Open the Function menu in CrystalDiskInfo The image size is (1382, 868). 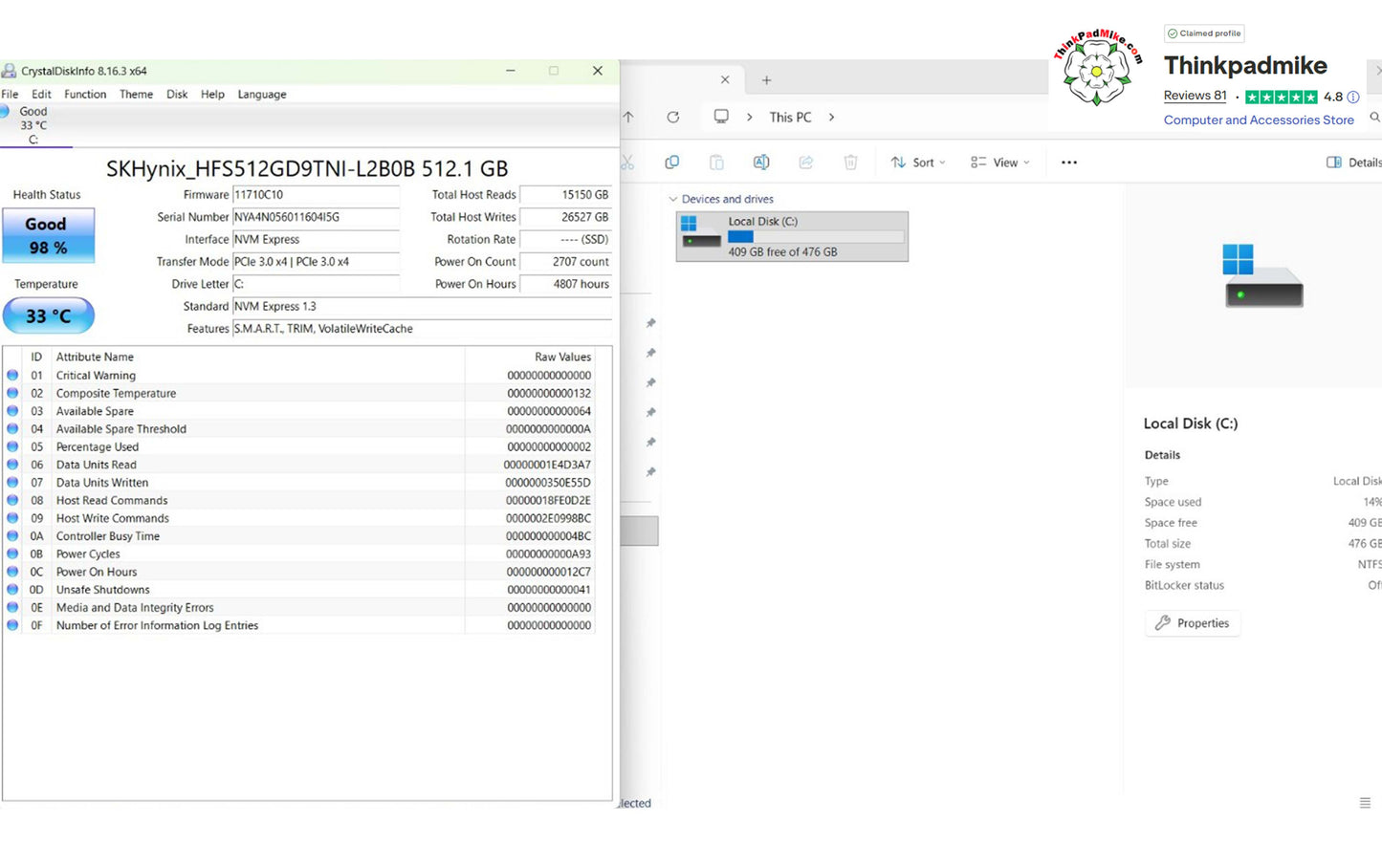coord(85,95)
